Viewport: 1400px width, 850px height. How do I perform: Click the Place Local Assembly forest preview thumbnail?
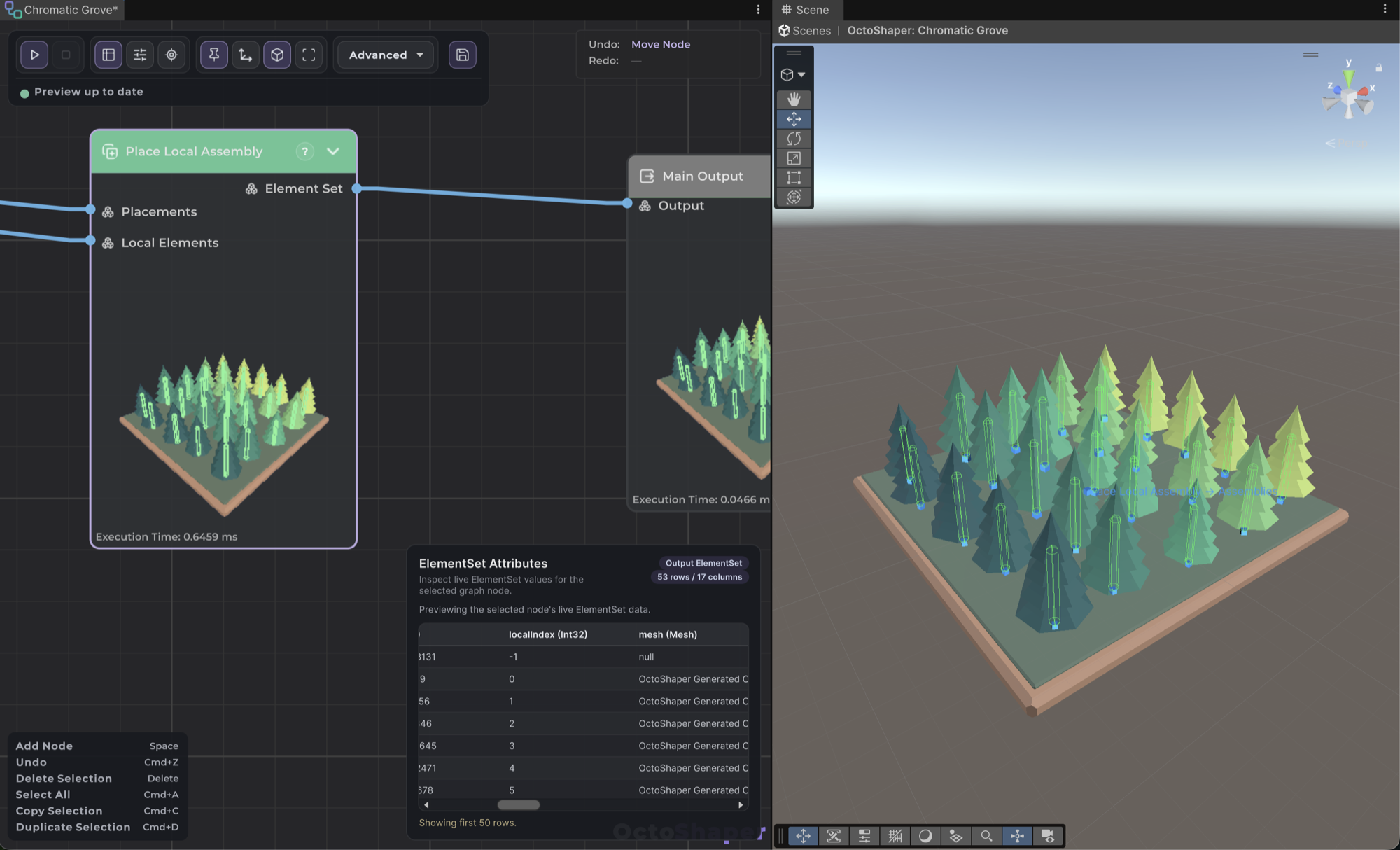coord(224,434)
